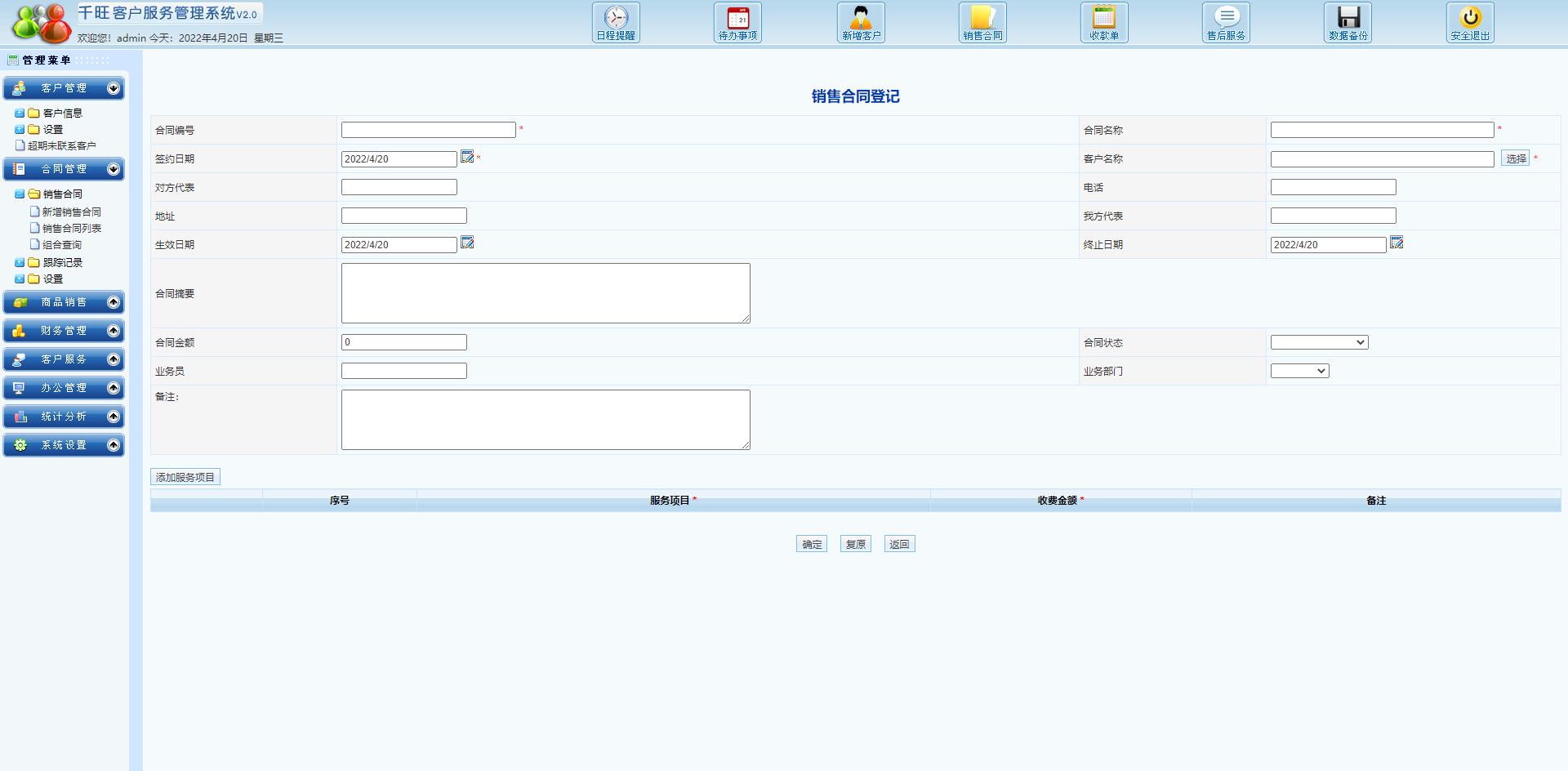Focus the 业务员 input field
Viewport: 1568px width, 771px height.
coord(404,371)
